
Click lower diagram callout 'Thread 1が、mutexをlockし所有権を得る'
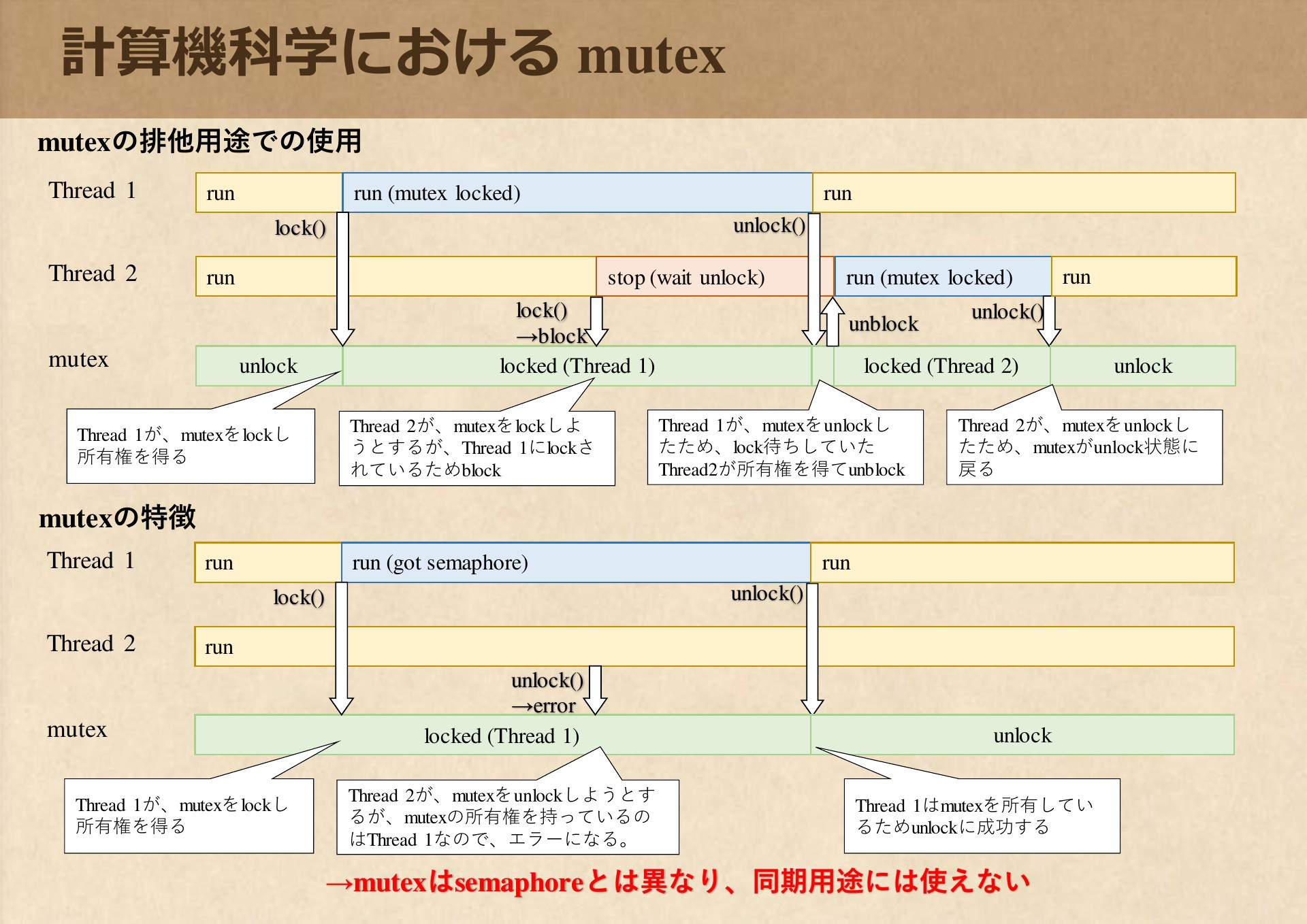coord(189,816)
